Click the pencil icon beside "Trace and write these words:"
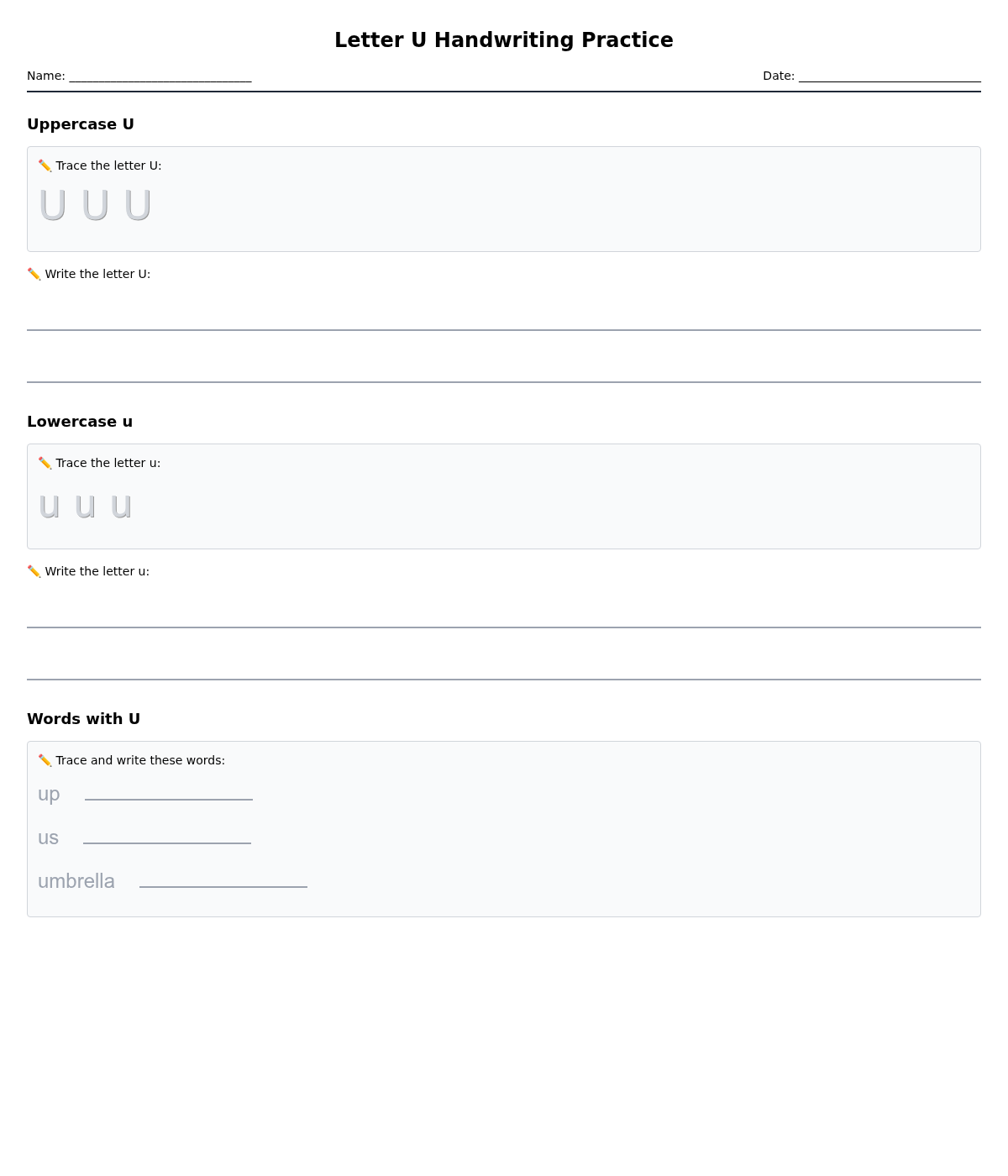 [x=45, y=761]
